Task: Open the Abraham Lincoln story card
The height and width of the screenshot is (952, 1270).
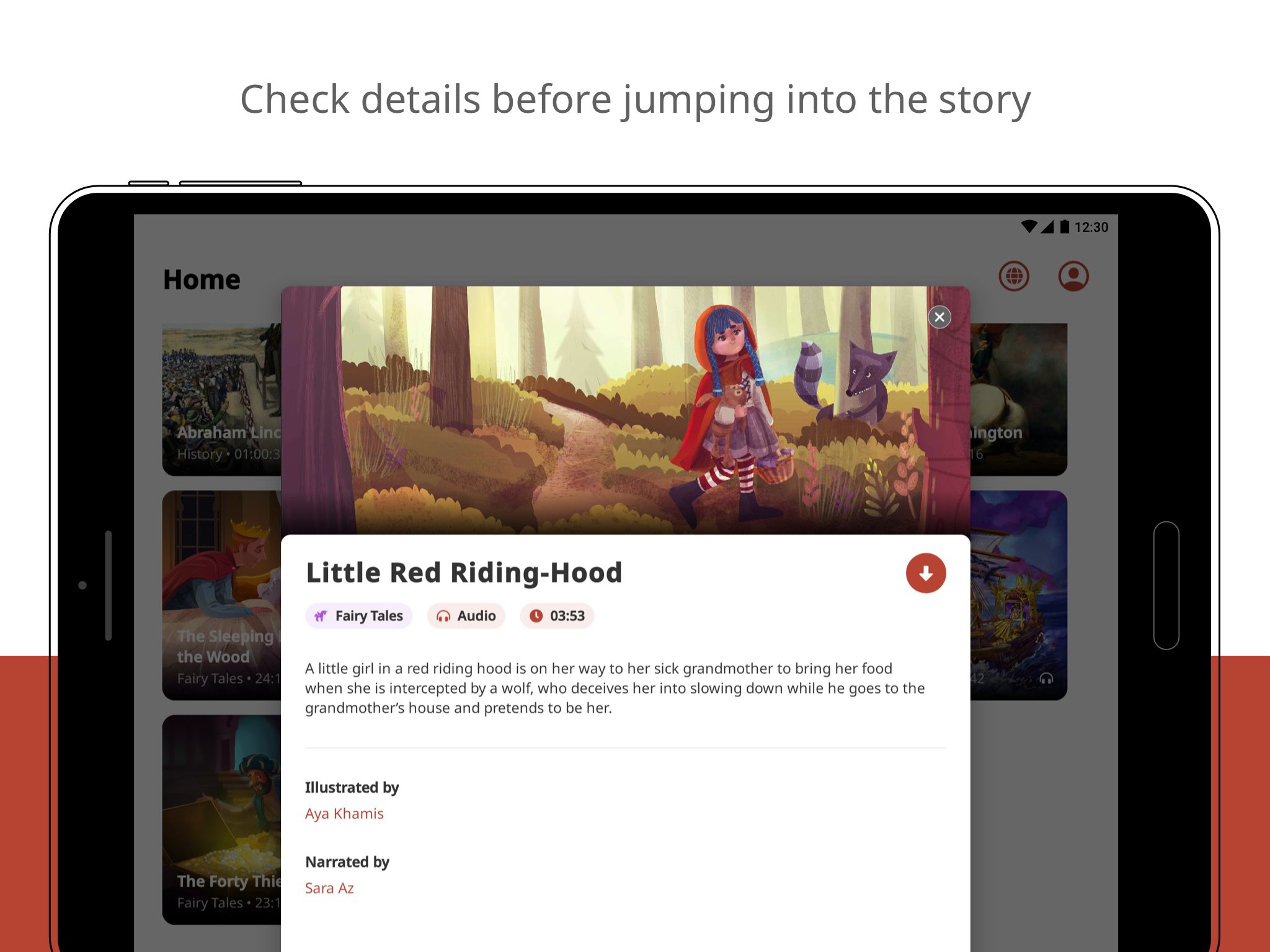Action: click(x=221, y=400)
